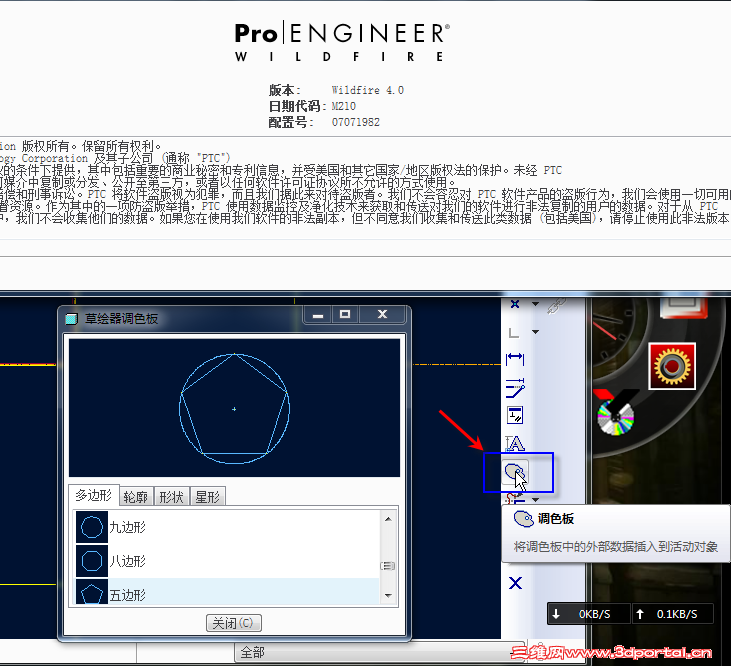731x666 pixels.
Task: Select the 八边形 list item
Action: 228,561
